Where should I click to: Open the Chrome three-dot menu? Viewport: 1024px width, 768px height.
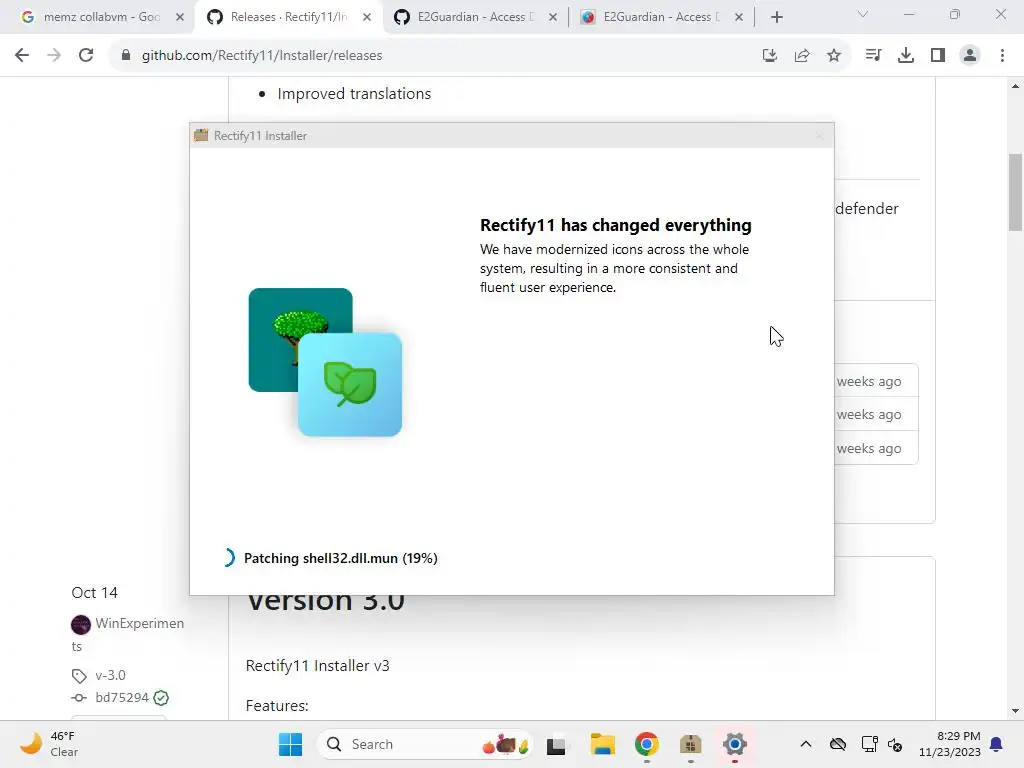pyautogui.click(x=1002, y=56)
